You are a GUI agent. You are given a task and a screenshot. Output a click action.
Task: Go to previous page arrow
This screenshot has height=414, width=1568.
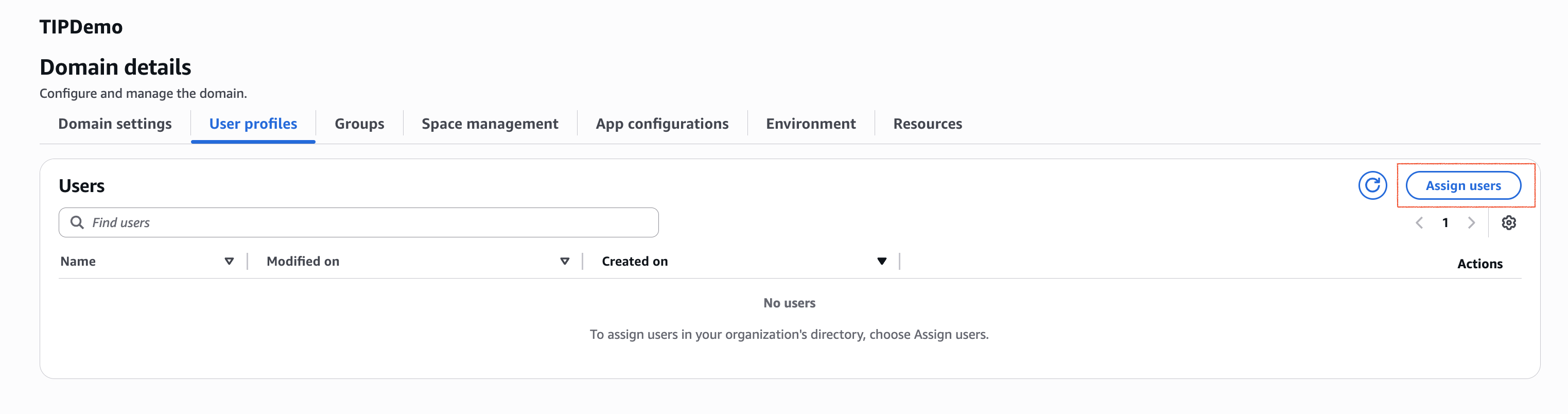click(1419, 223)
